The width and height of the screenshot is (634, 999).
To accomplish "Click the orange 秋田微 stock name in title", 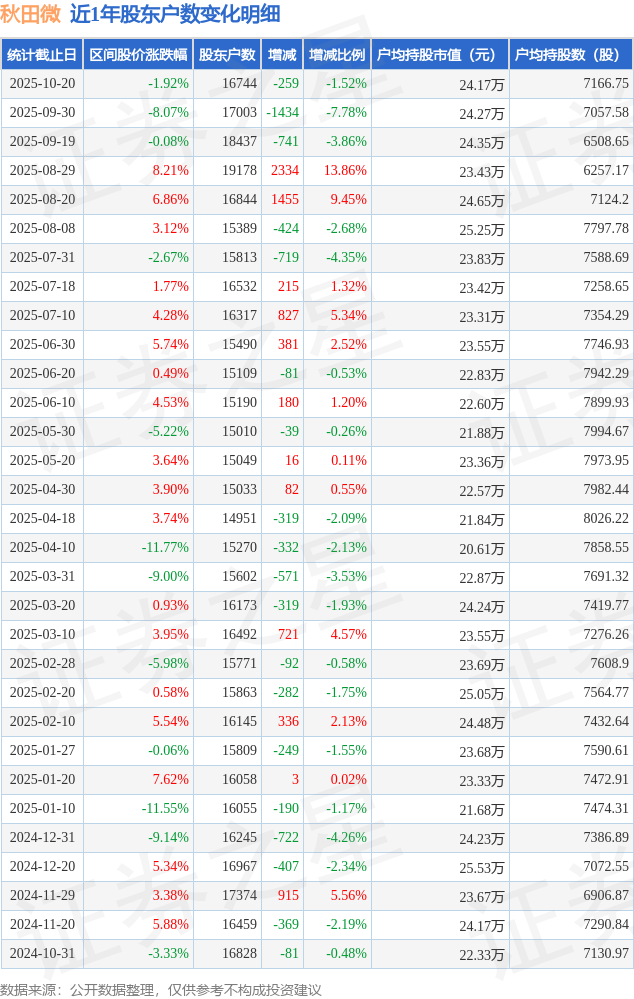I will coord(30,14).
